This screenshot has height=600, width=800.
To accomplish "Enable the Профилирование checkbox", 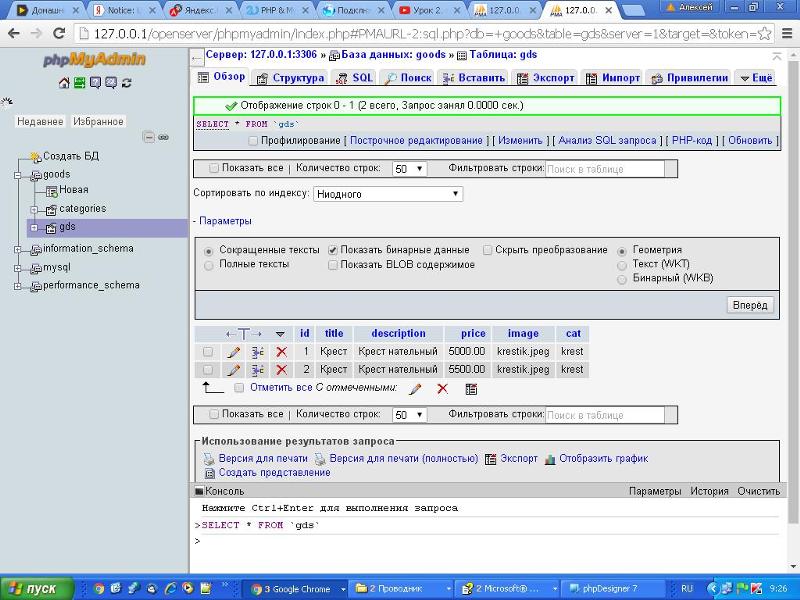I will [253, 141].
